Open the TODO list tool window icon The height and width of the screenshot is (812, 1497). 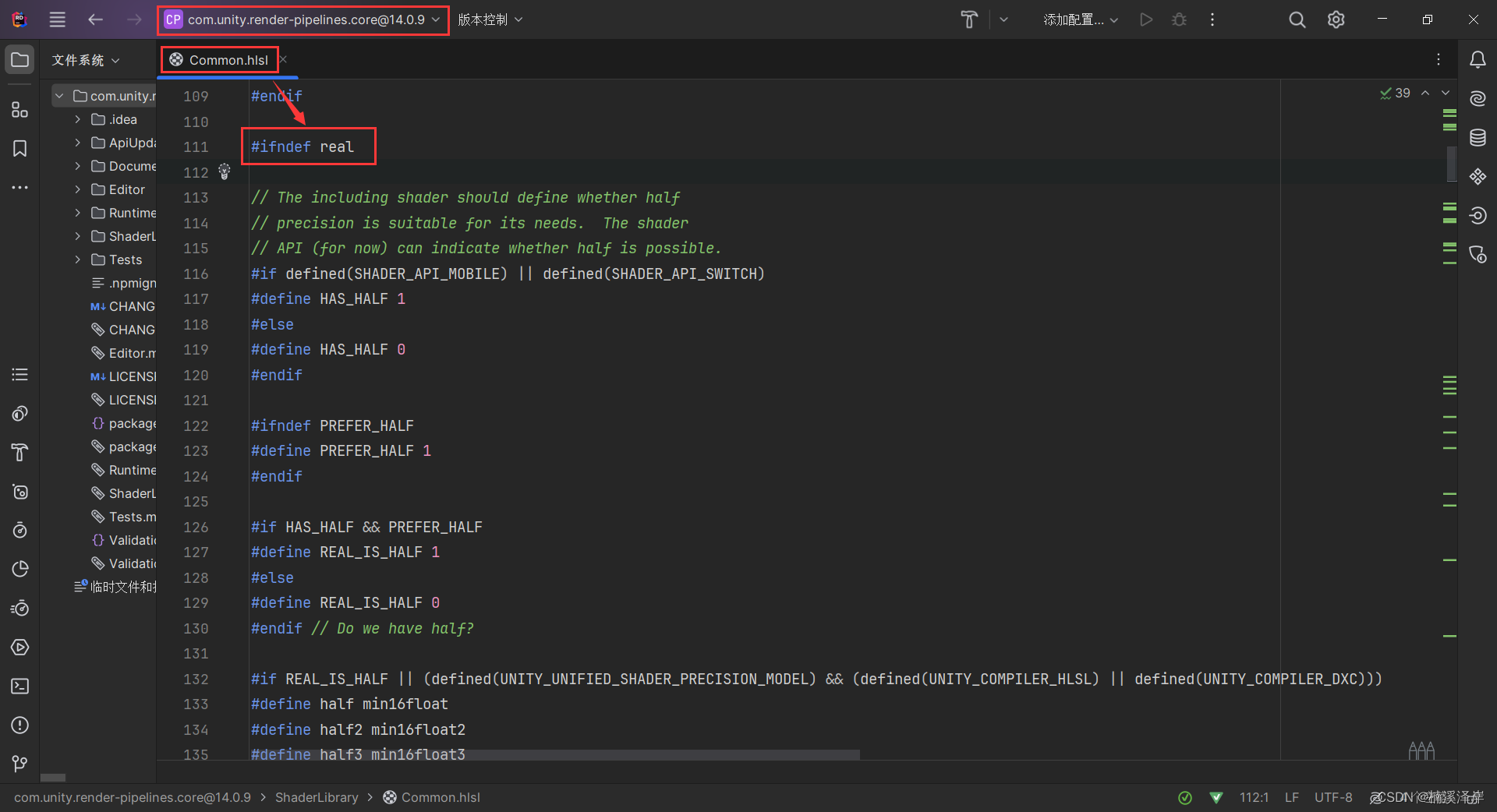click(20, 375)
